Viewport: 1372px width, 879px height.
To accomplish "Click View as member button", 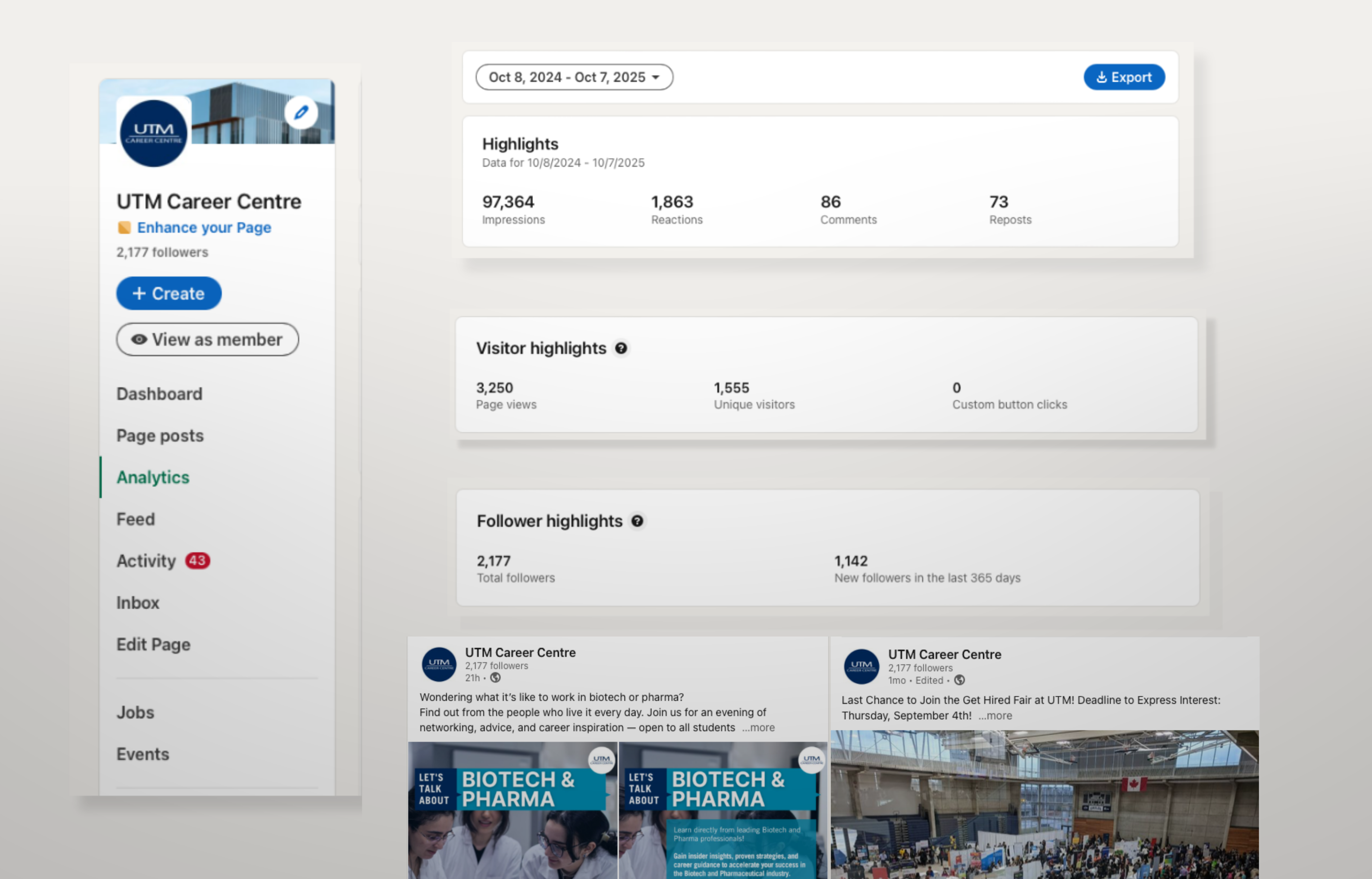I will click(x=207, y=340).
